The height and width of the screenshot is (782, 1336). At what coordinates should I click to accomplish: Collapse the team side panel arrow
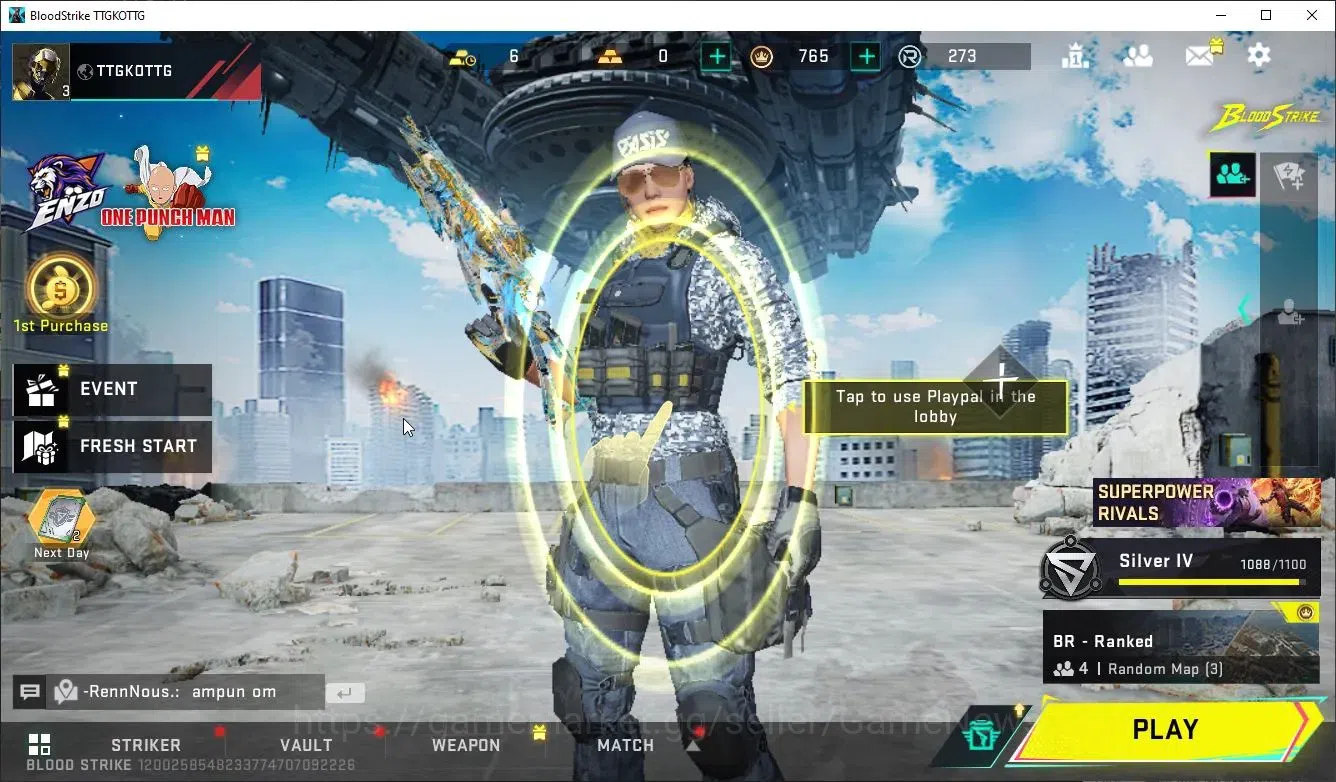coord(1245,309)
